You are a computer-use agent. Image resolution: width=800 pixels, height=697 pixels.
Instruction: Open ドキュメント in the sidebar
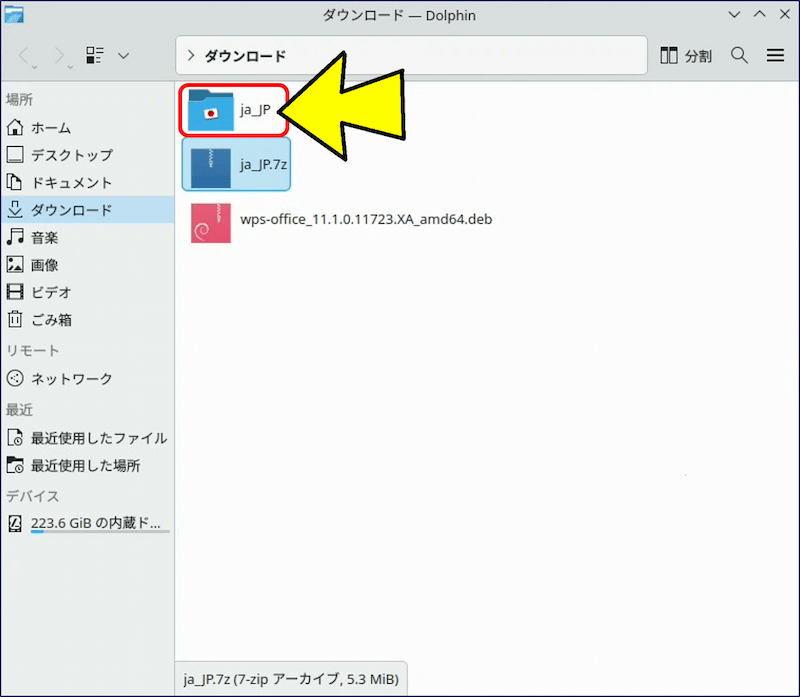[x=70, y=183]
